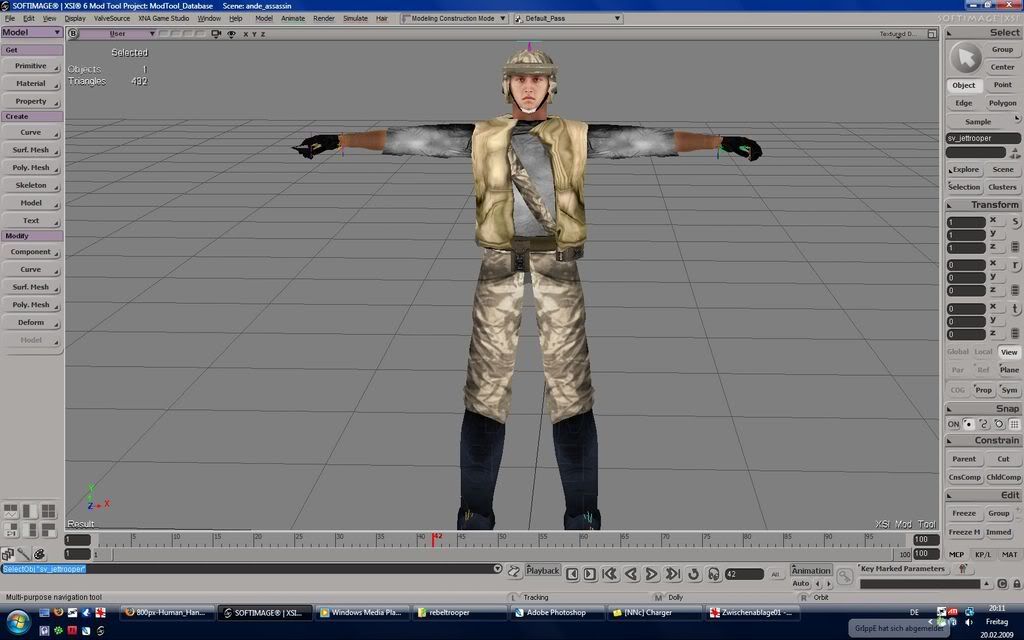Click Parent constrain button

(964, 459)
